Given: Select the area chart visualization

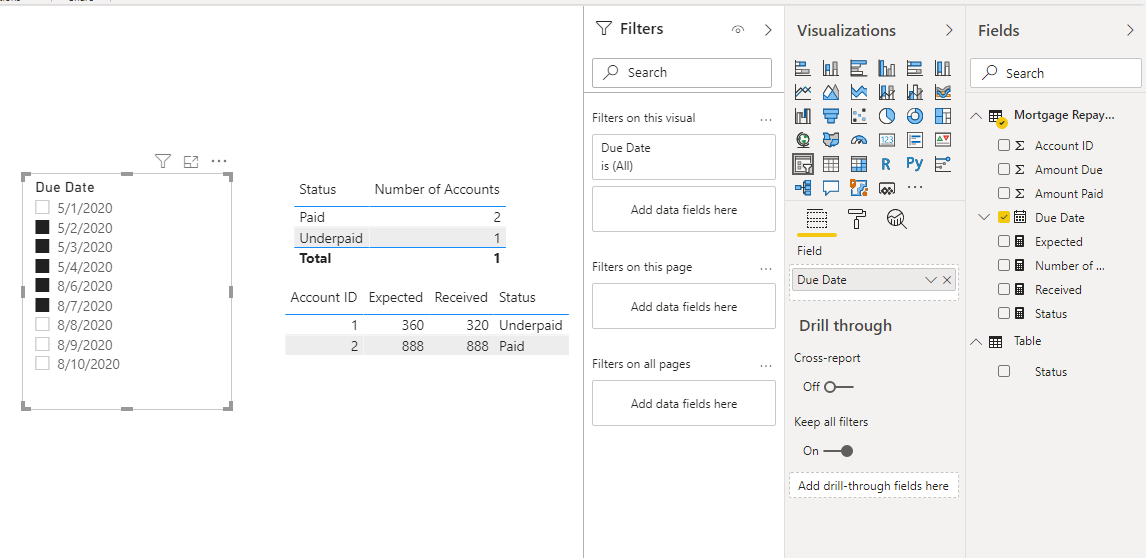Looking at the screenshot, I should 830,92.
